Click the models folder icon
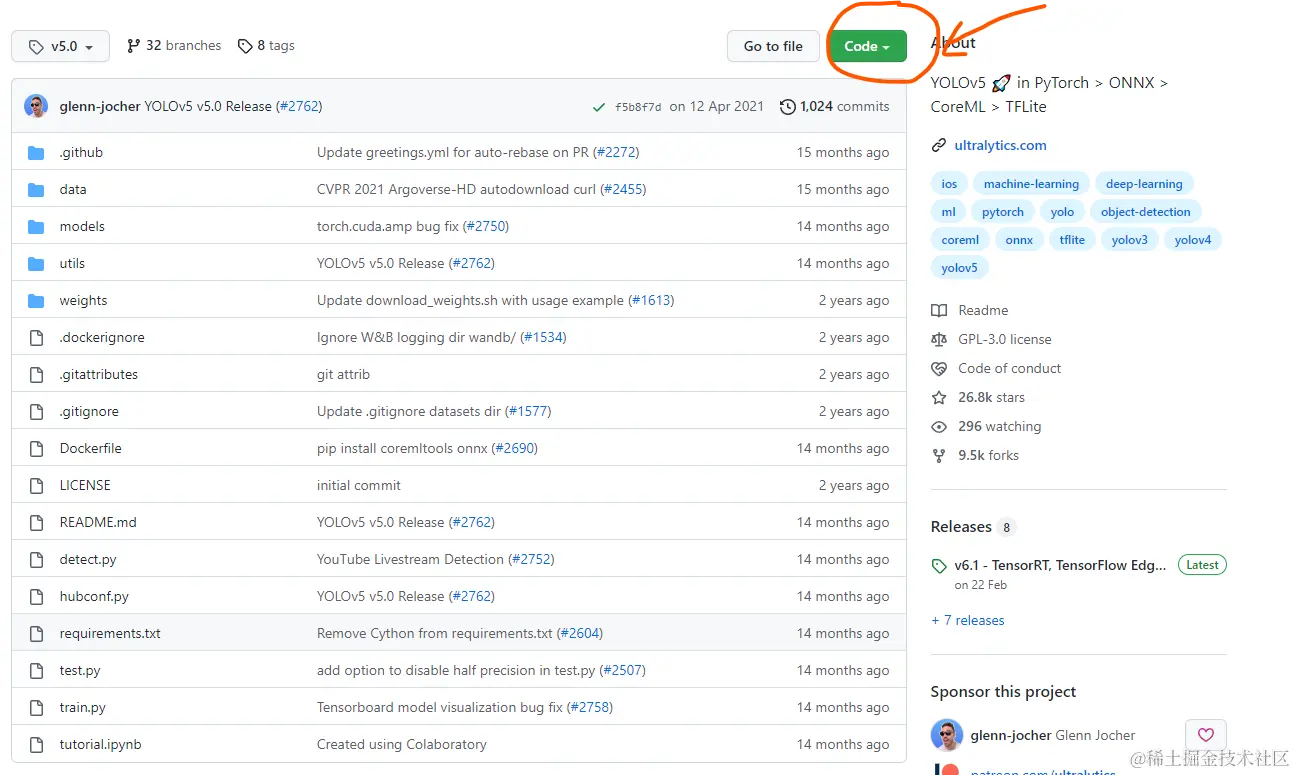The image size is (1296, 775). 36,227
